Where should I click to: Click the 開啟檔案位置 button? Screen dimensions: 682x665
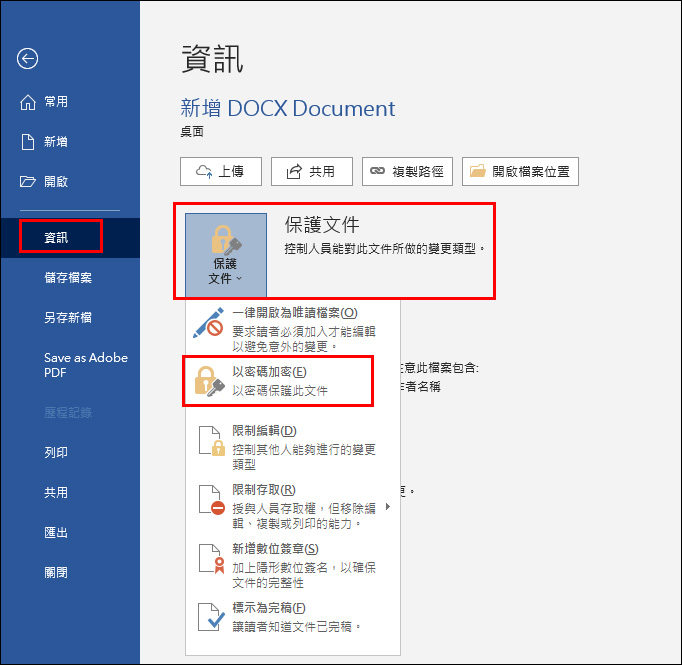point(521,172)
